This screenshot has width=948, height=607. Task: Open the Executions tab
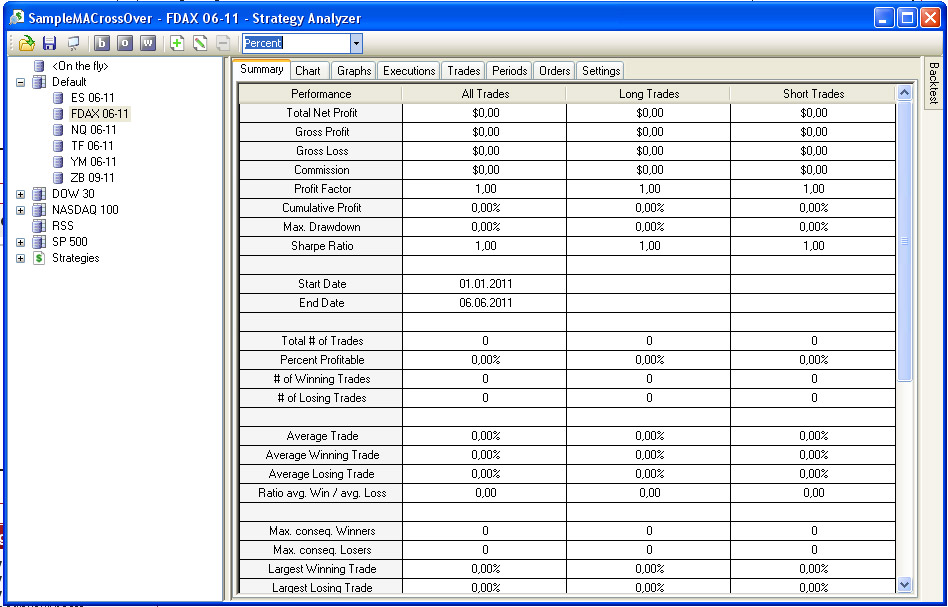click(x=409, y=71)
